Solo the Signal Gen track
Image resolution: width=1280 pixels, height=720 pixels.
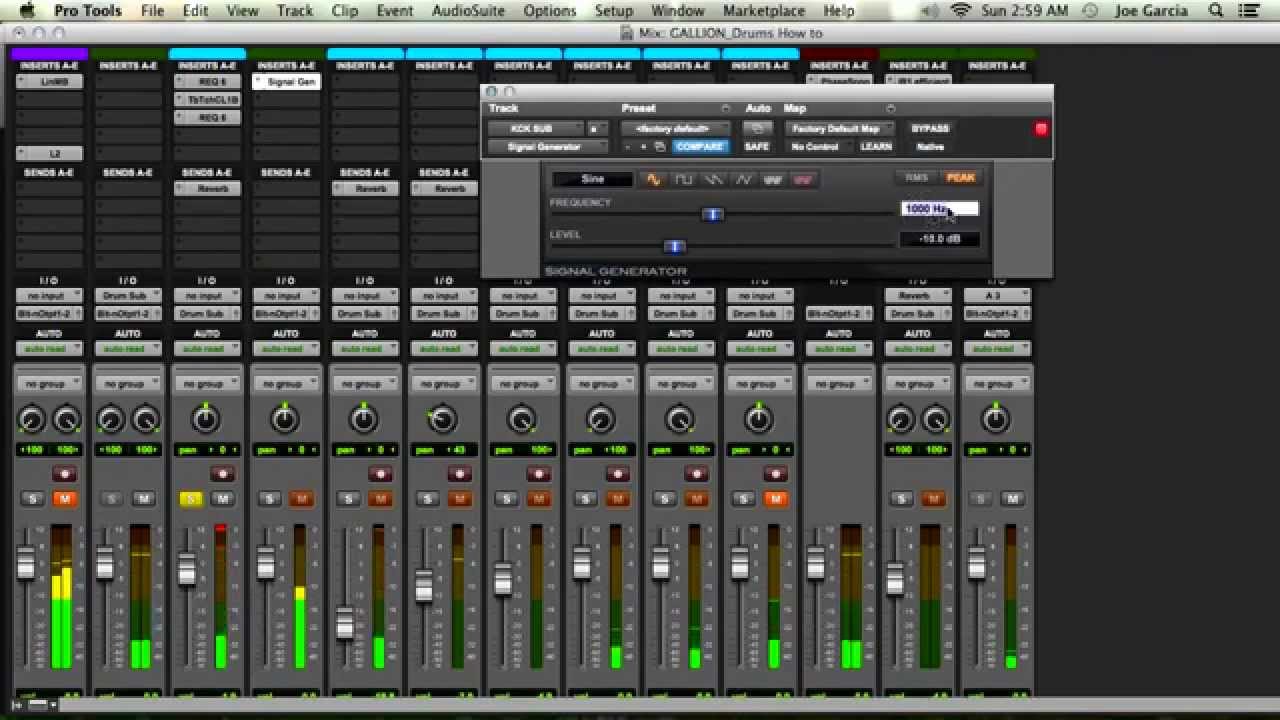point(269,499)
